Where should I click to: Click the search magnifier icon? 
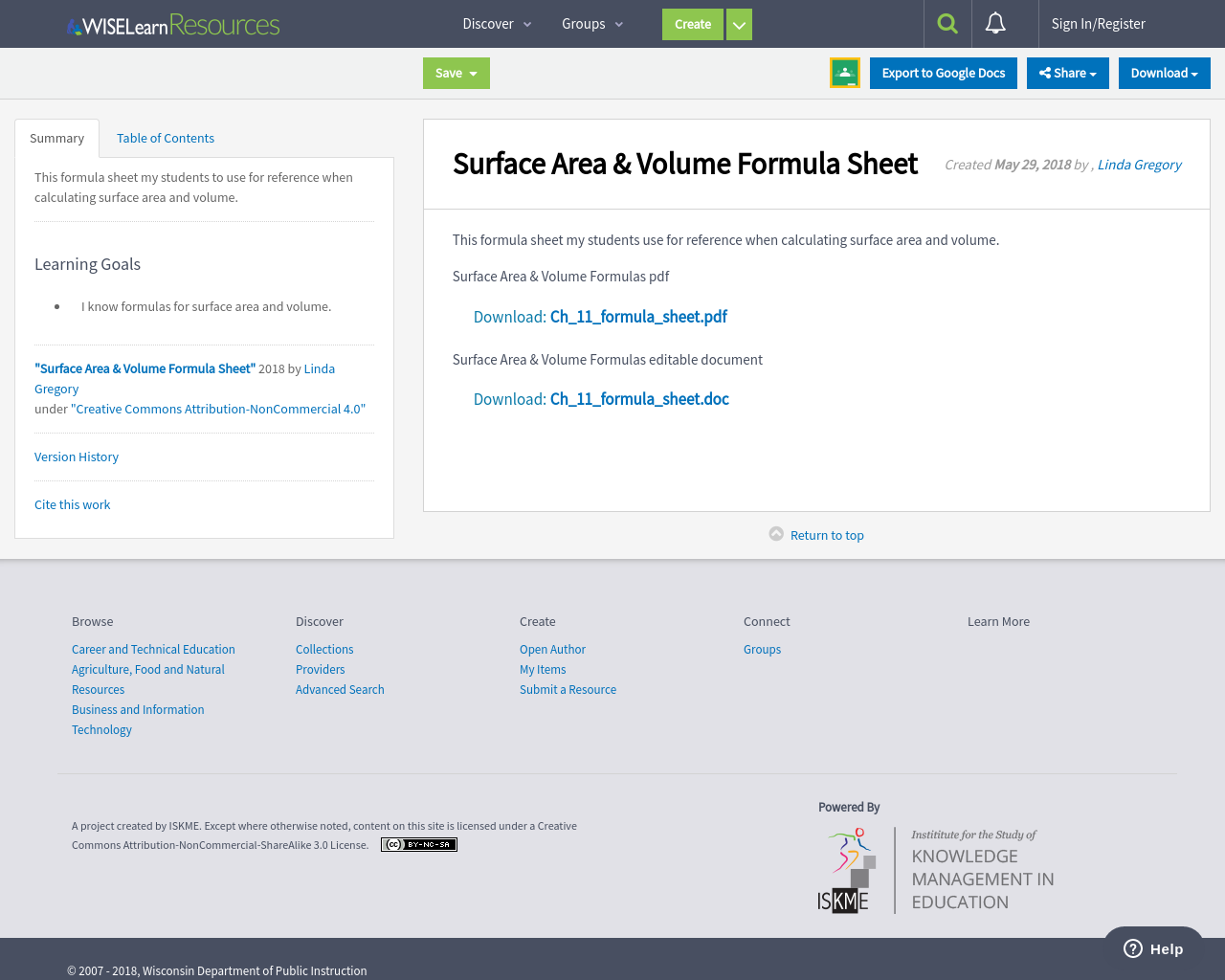[947, 24]
